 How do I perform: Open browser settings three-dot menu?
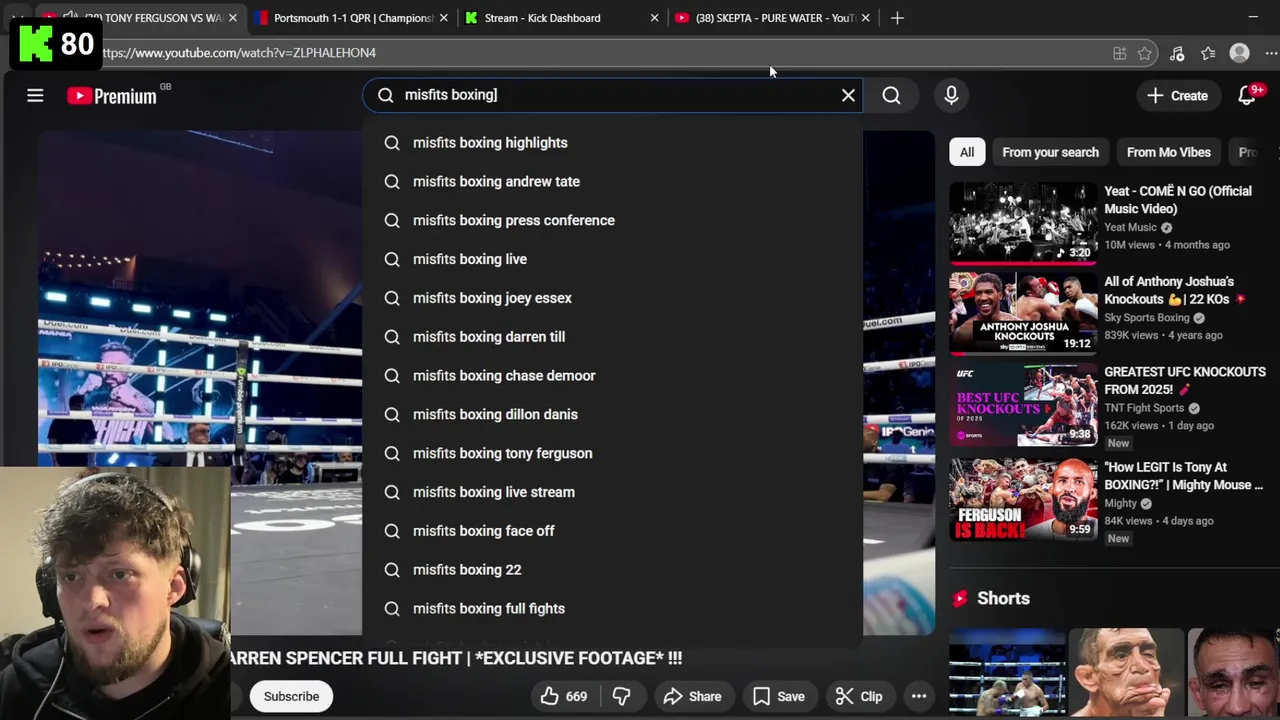(1270, 53)
